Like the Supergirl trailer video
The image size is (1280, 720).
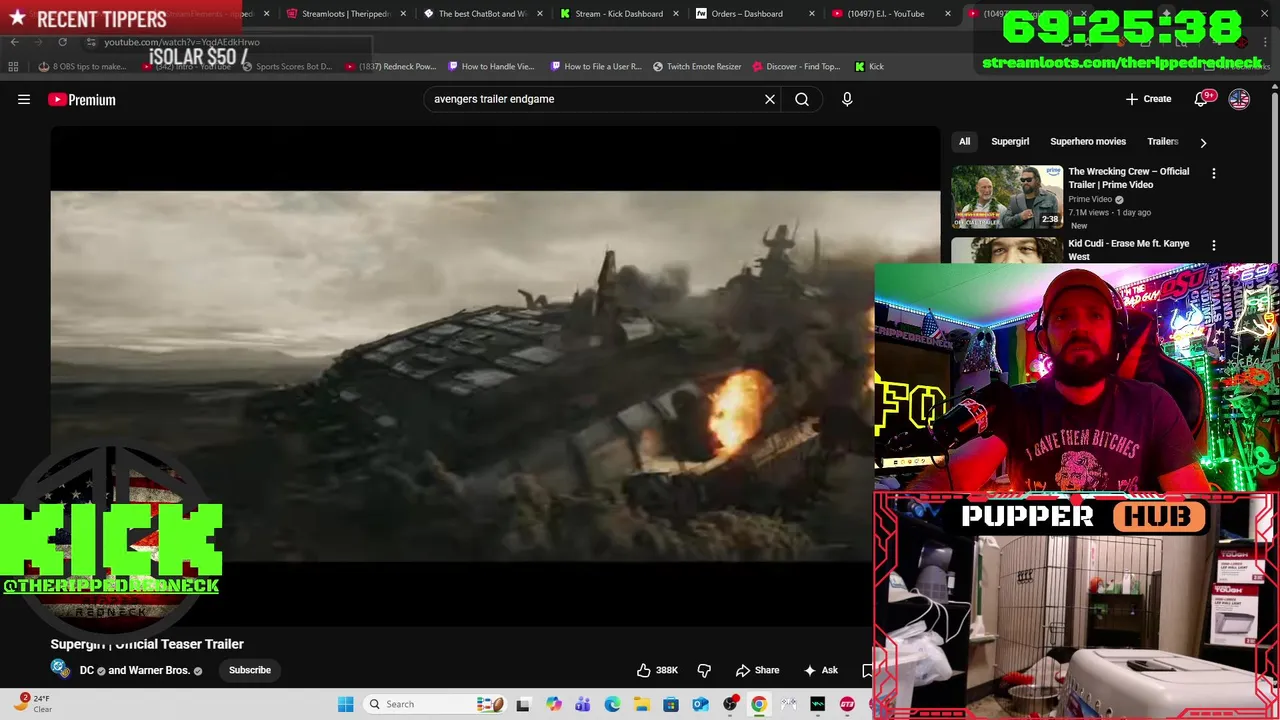pos(658,670)
